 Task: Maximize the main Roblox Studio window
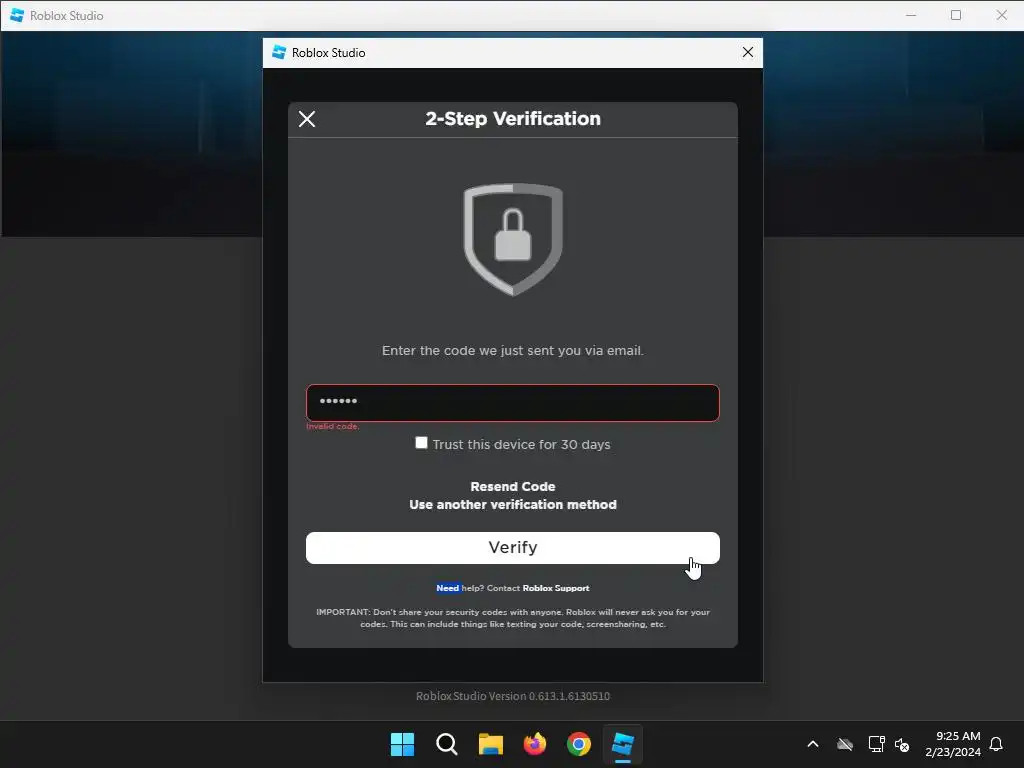click(956, 15)
